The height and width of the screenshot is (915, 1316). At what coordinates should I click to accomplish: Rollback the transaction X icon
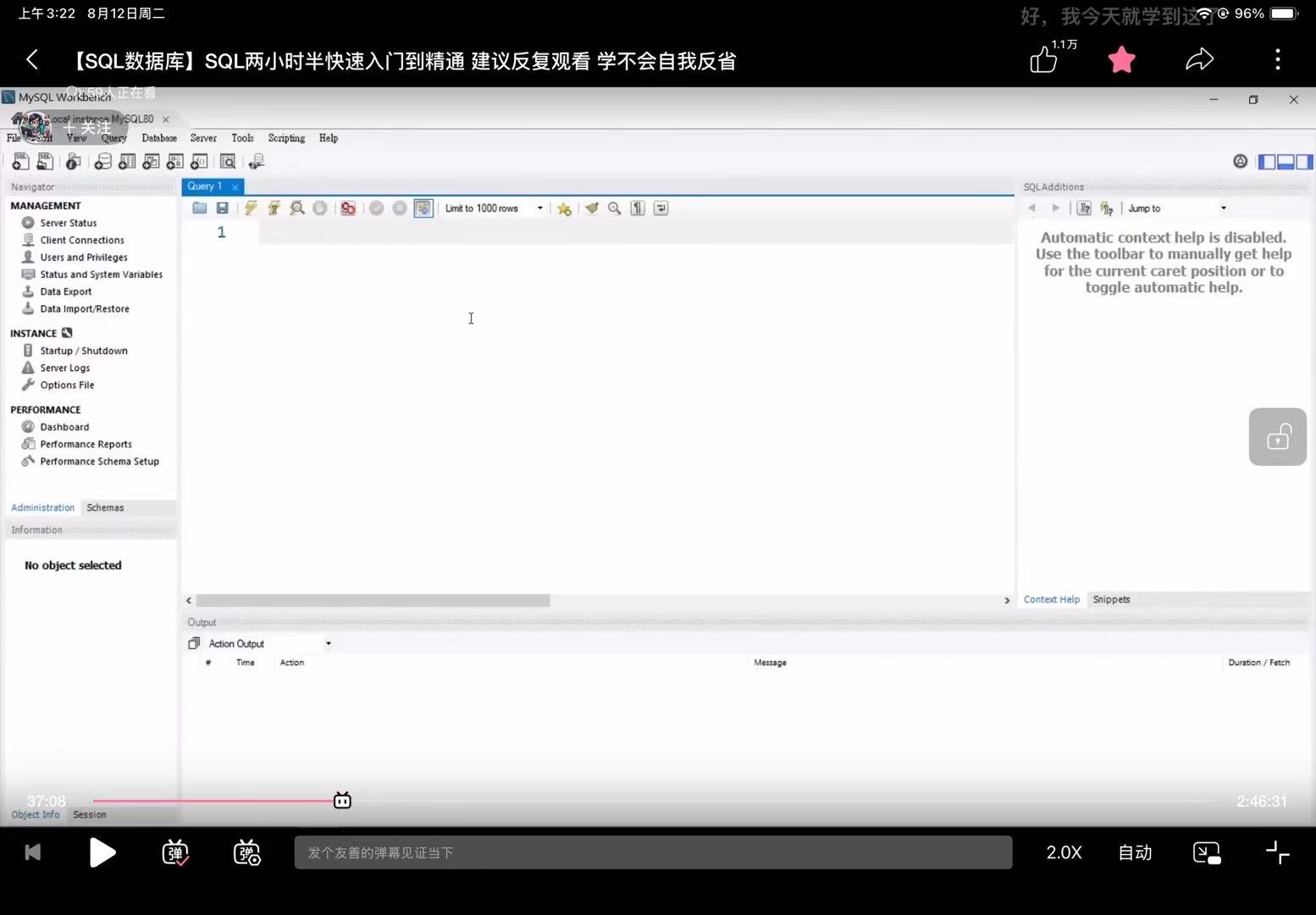(400, 208)
